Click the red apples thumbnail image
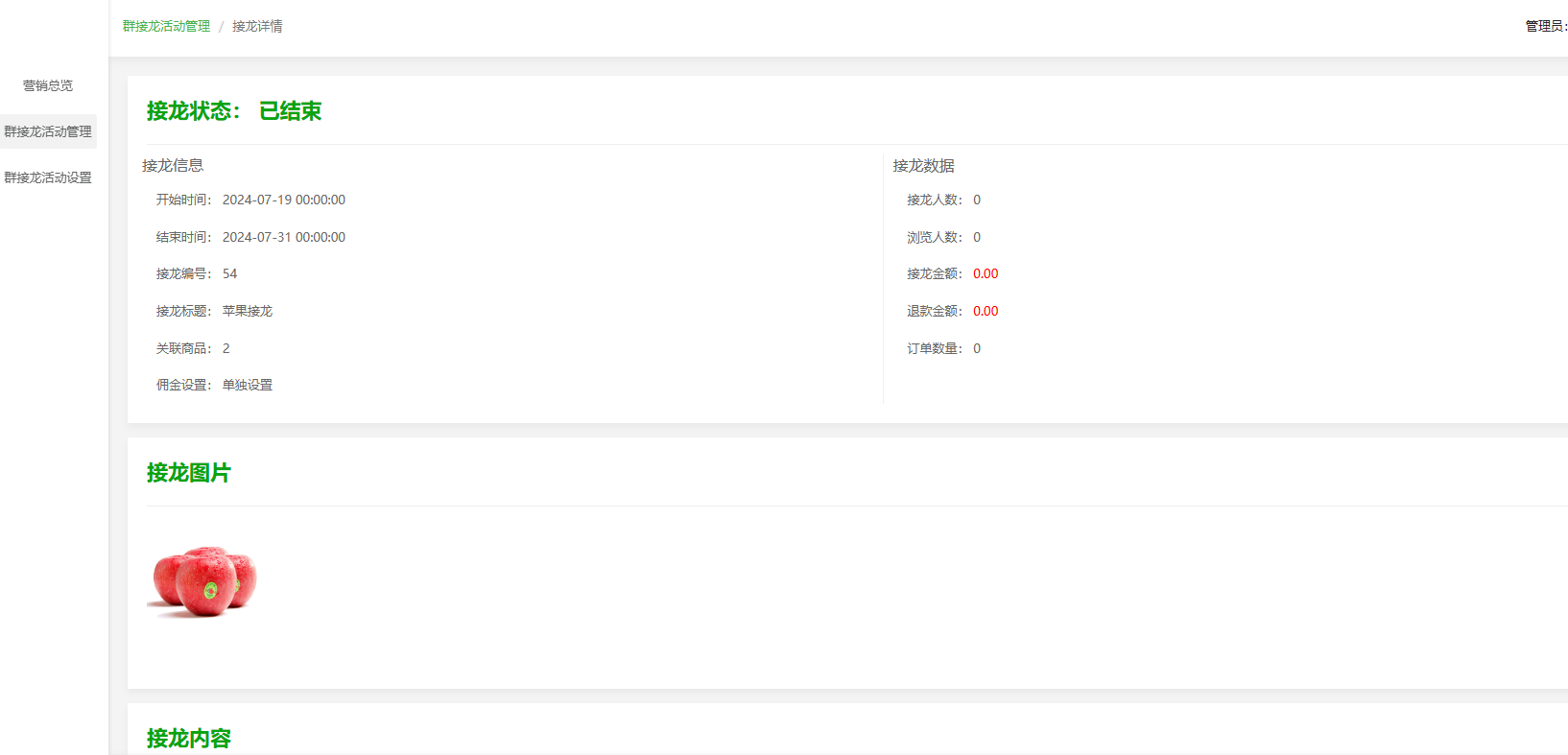The height and width of the screenshot is (755, 1568). pyautogui.click(x=203, y=581)
